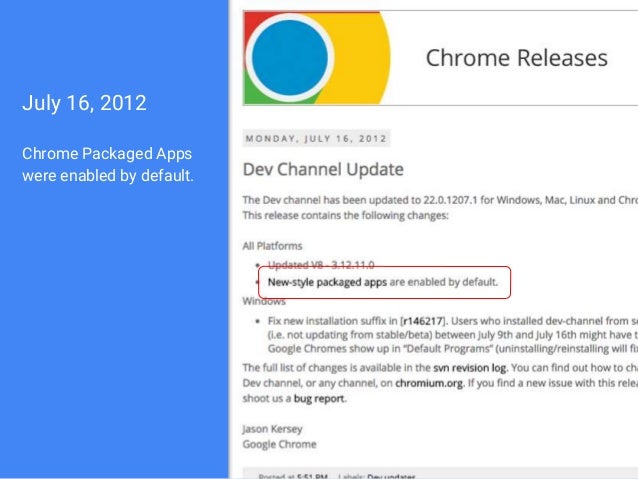Image resolution: width=638 pixels, height=479 pixels.
Task: Visit the chromium.org link
Action: click(x=429, y=383)
